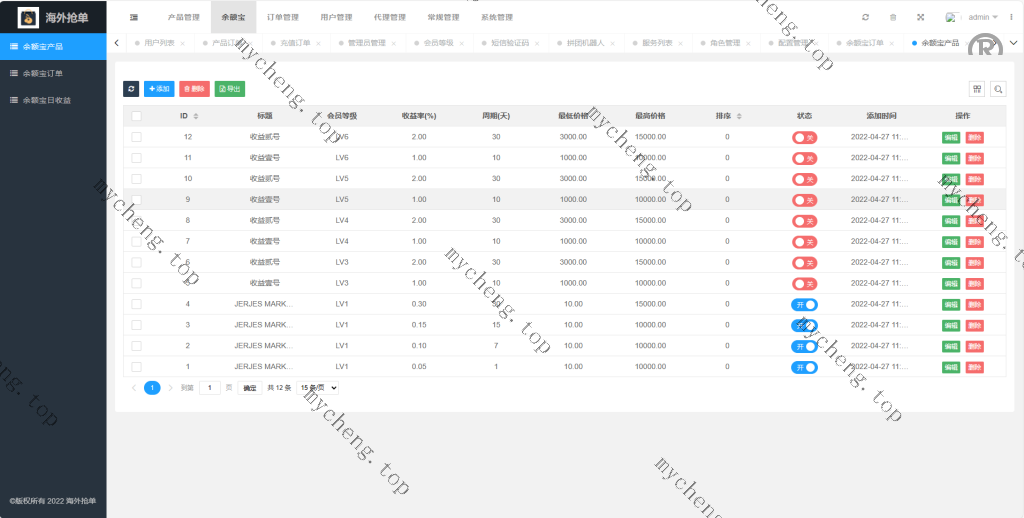Click the page number input field

pos(210,387)
